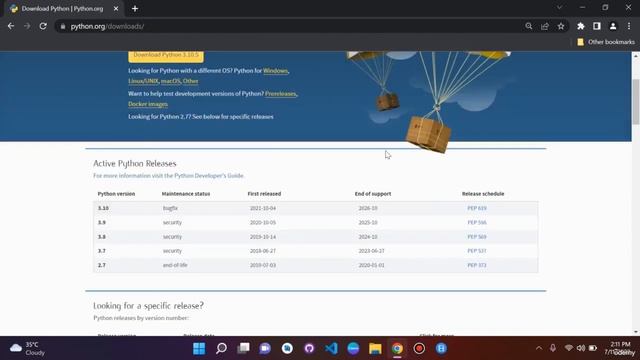Open the Windows download link
This screenshot has width=640, height=360.
(x=276, y=71)
